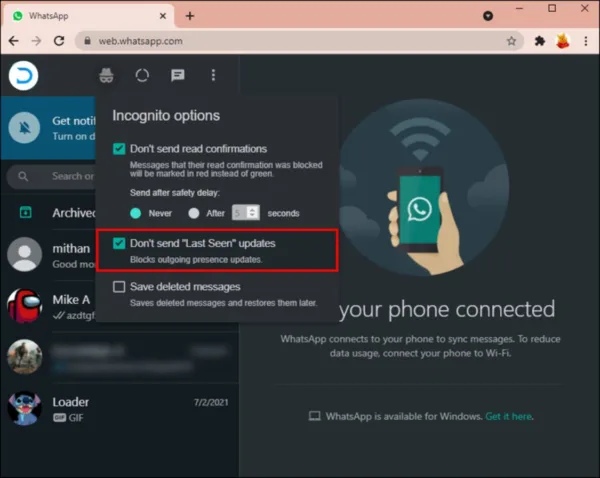This screenshot has width=600, height=478.
Task: Minimize the Chrome window
Action: click(x=519, y=8)
